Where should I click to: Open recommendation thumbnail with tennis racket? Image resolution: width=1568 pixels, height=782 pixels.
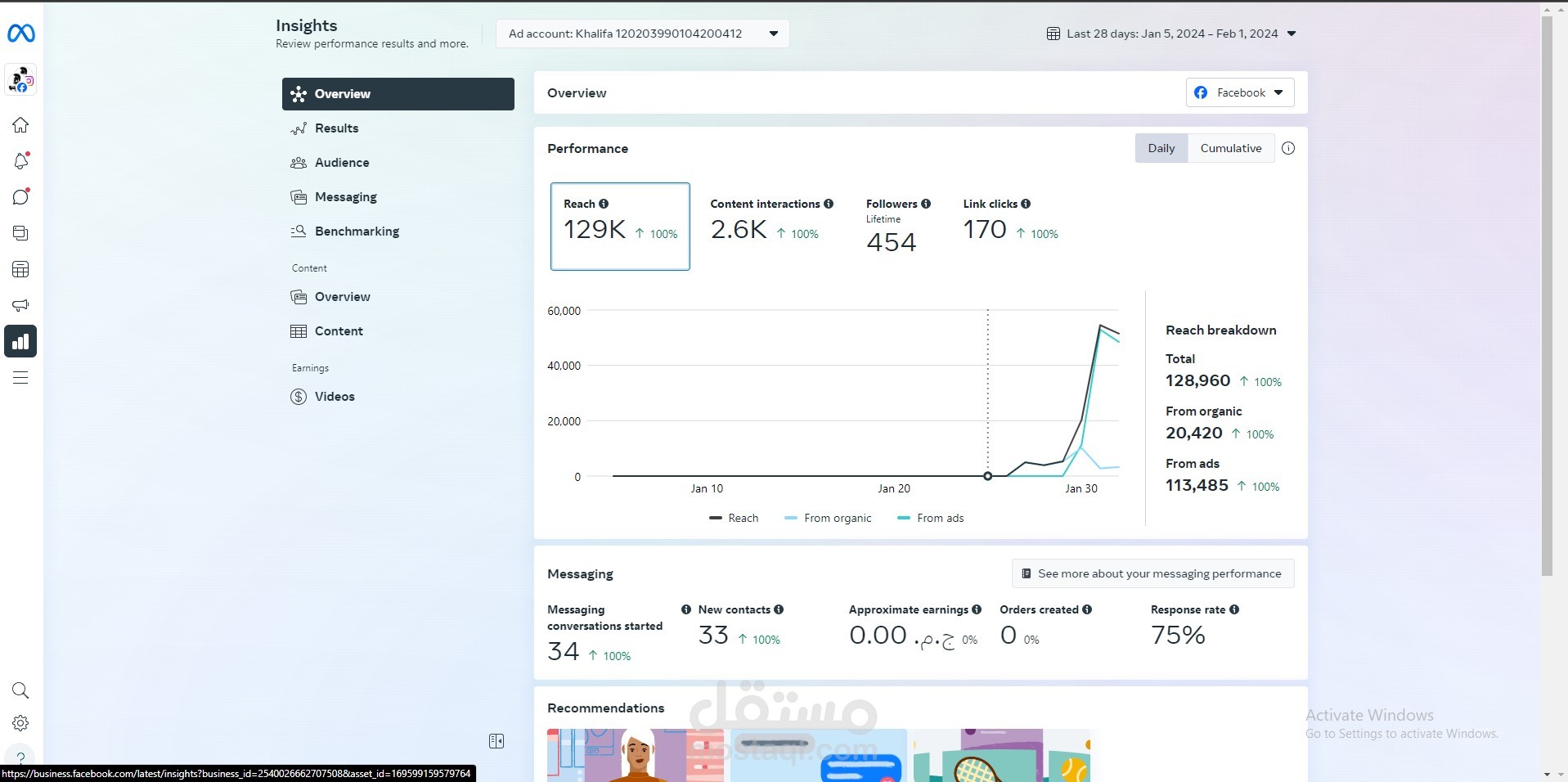click(x=1001, y=755)
